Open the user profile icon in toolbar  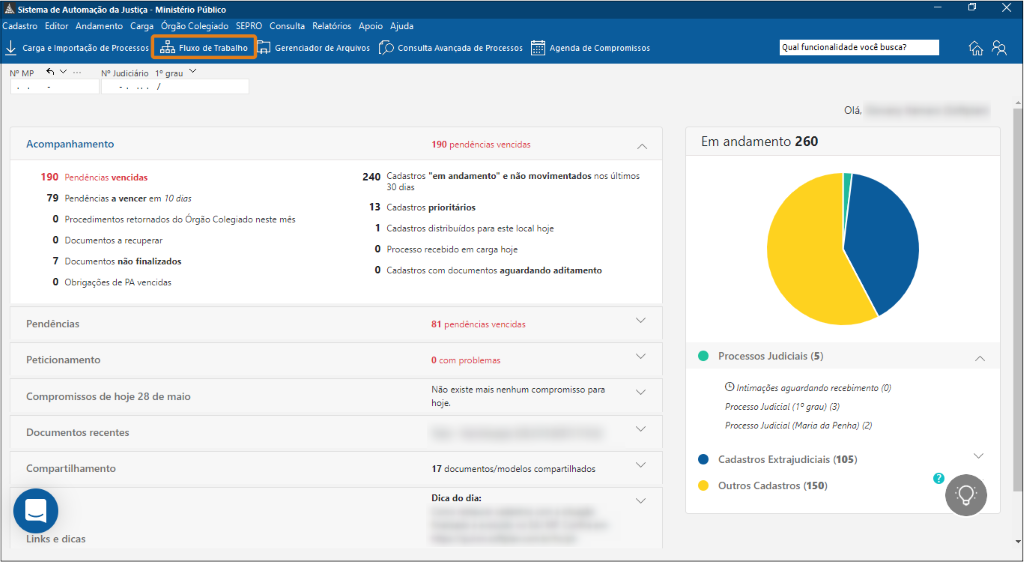(x=999, y=48)
